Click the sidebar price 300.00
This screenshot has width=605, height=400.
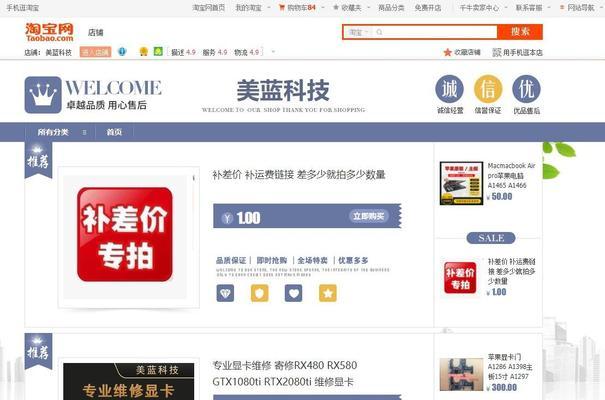504,387
